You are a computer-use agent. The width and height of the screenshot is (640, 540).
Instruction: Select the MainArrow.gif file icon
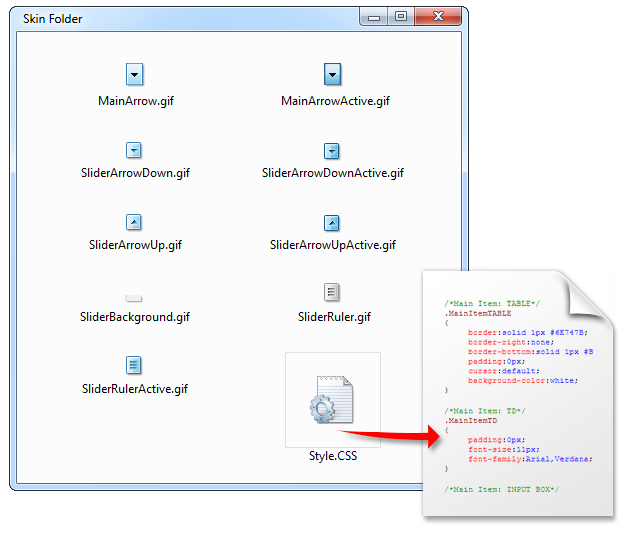point(134,74)
